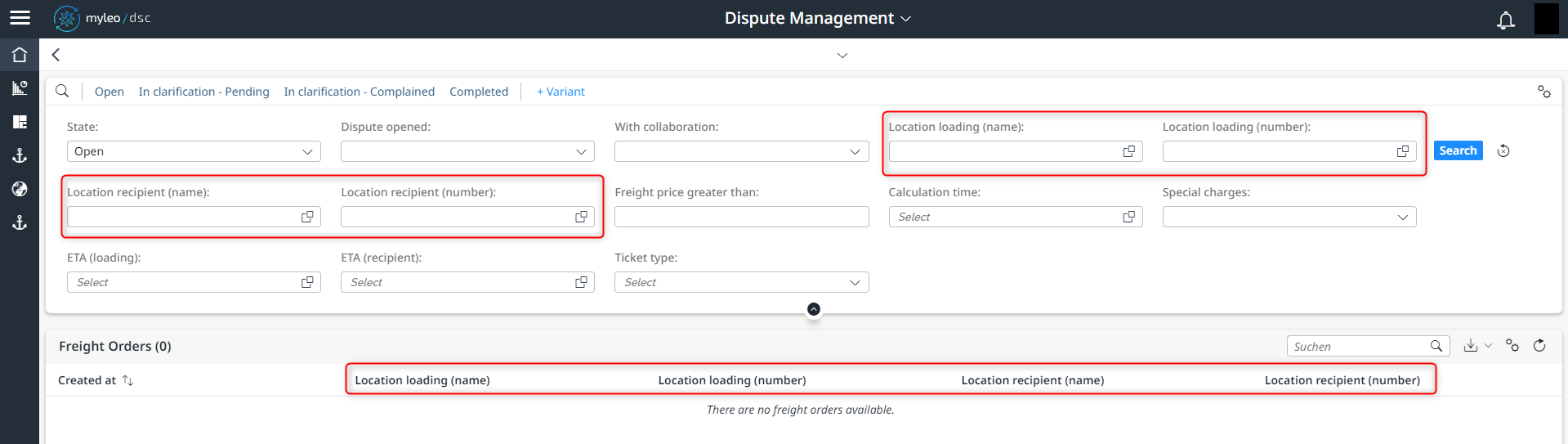The image size is (1568, 444).
Task: Select the Open variant tab
Action: [109, 92]
